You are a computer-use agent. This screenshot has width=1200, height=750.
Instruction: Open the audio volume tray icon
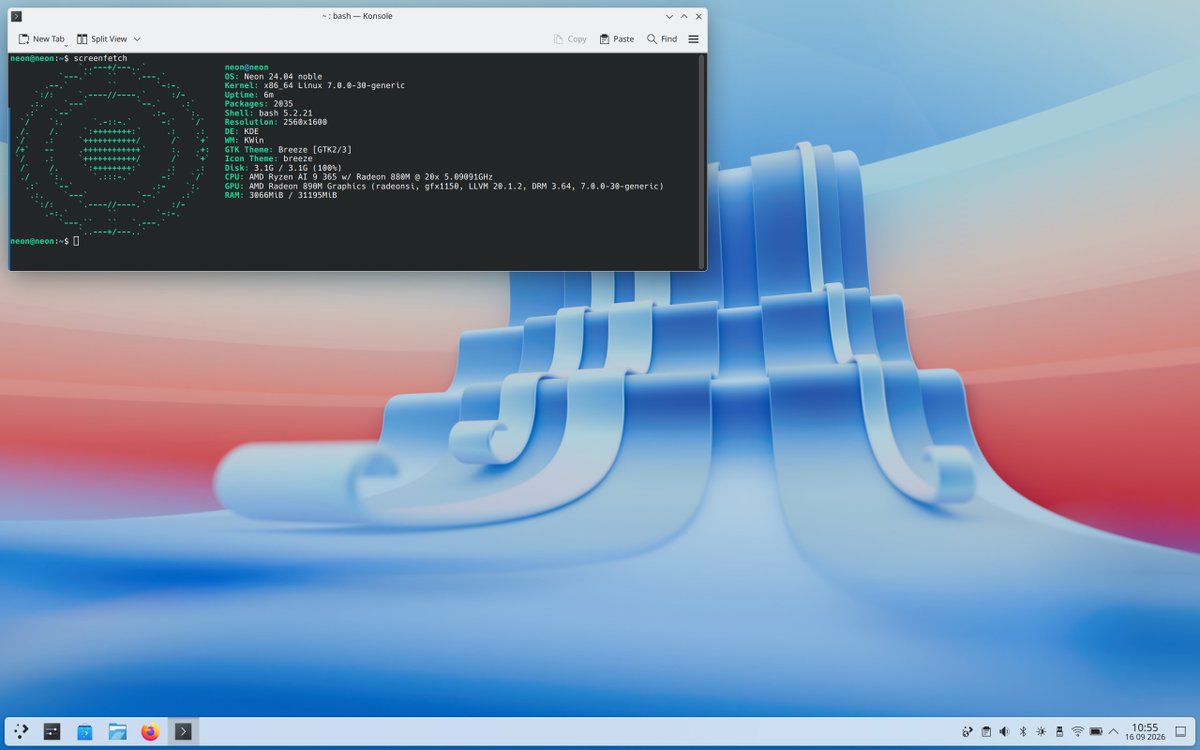pos(1004,732)
